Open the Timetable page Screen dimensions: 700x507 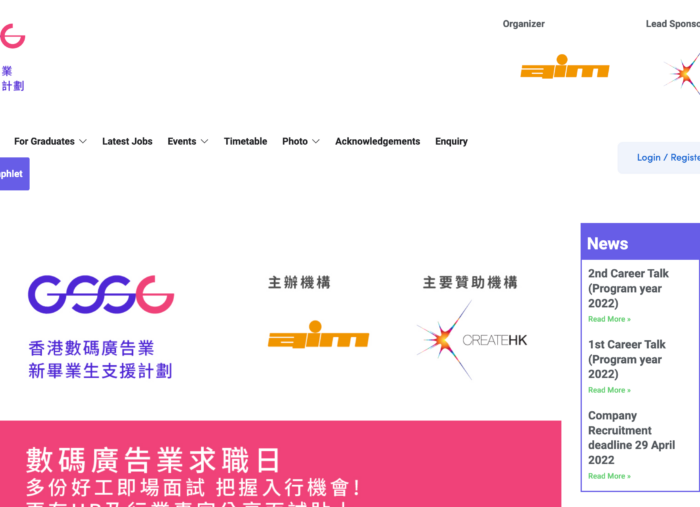click(246, 141)
